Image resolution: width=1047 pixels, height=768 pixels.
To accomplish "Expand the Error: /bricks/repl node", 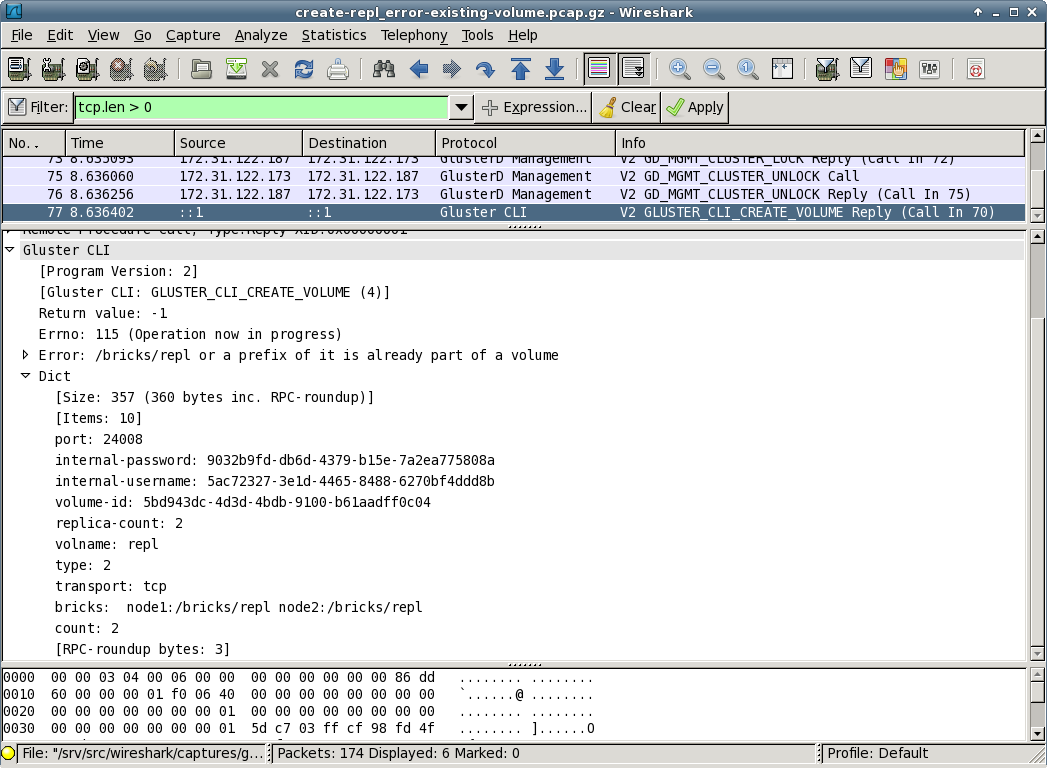I will [25, 355].
